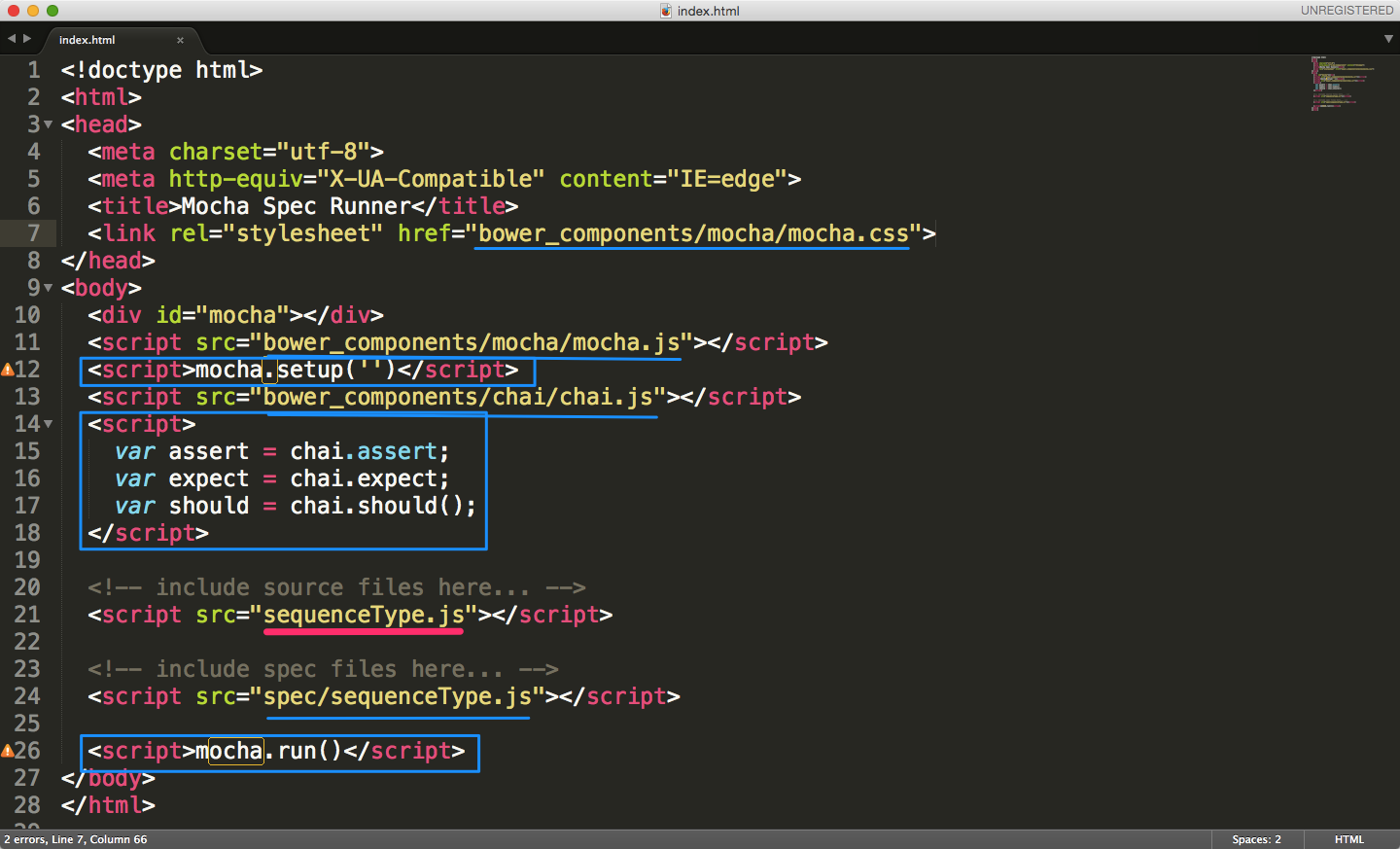Open the Spaces: 2 indentation menu

(x=1256, y=839)
